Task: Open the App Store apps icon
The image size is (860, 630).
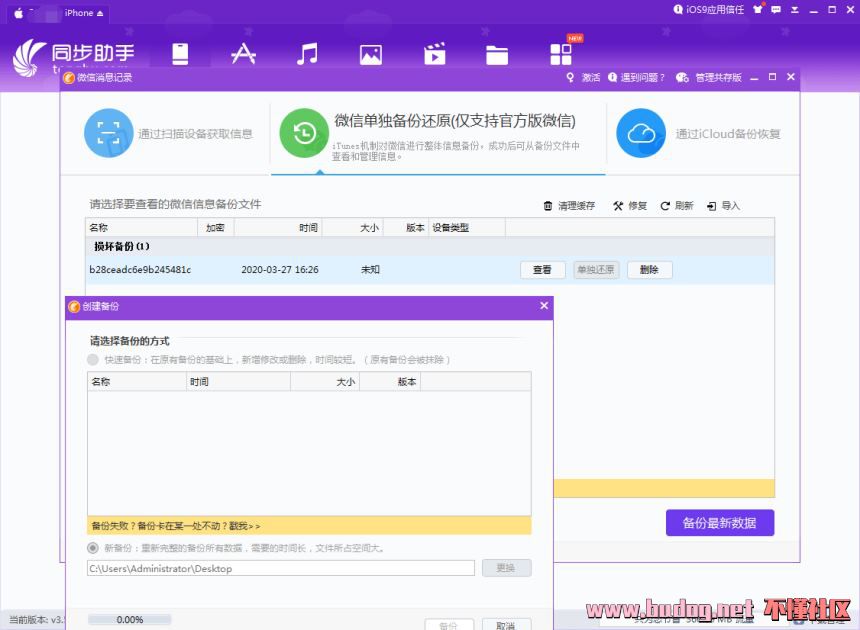Action: [243, 54]
